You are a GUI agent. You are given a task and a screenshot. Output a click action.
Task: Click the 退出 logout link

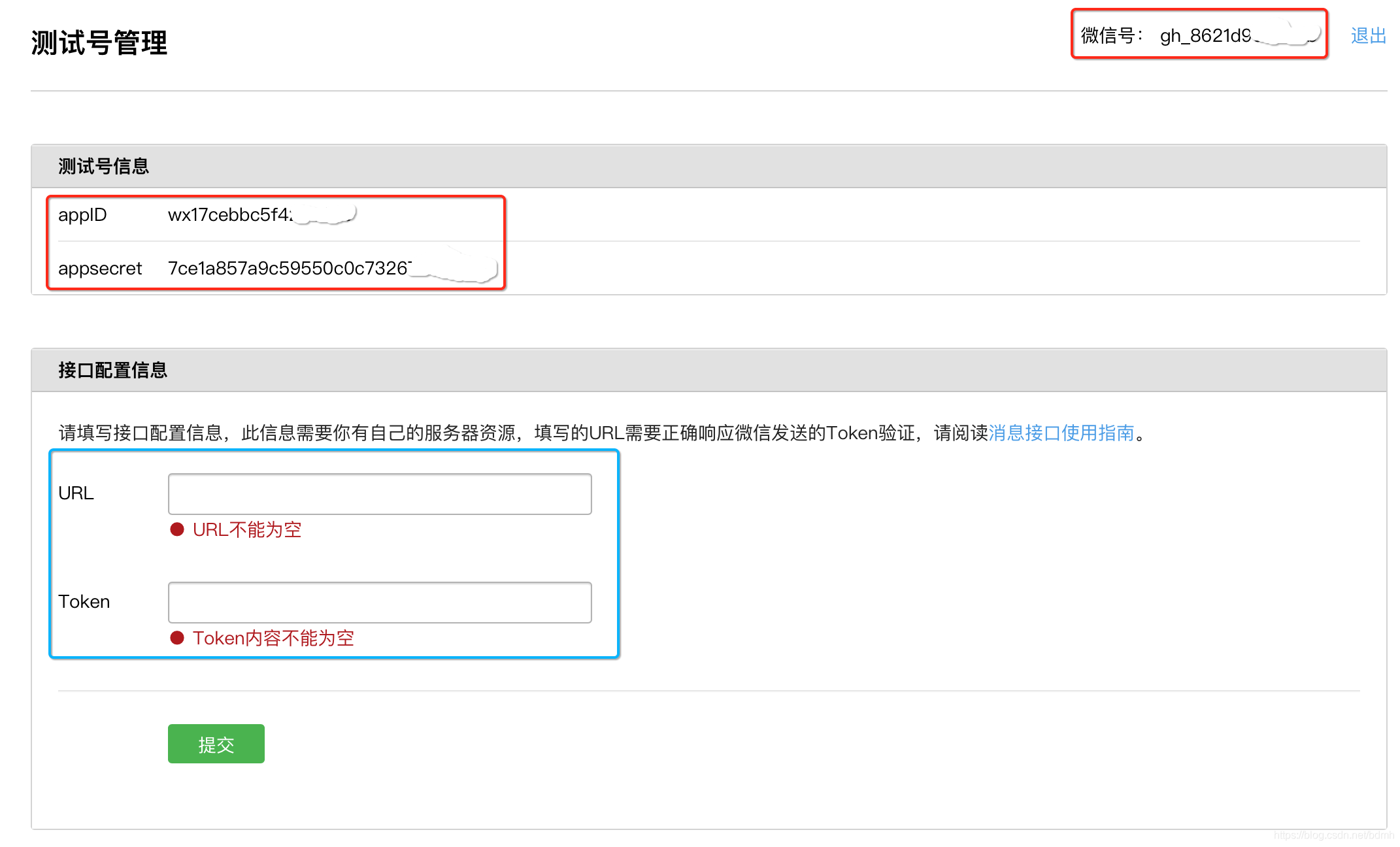pos(1368,35)
